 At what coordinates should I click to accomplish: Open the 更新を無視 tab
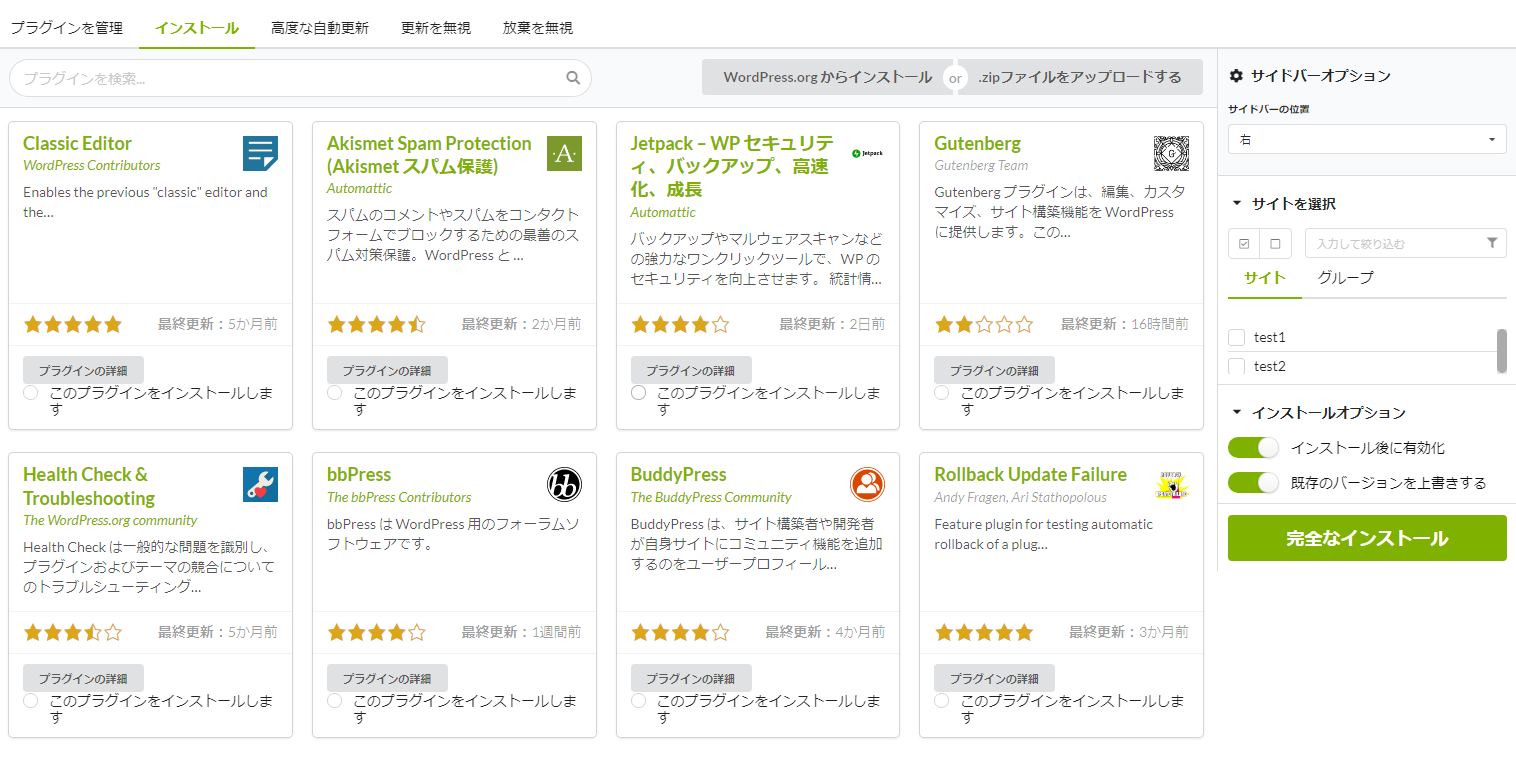(436, 28)
